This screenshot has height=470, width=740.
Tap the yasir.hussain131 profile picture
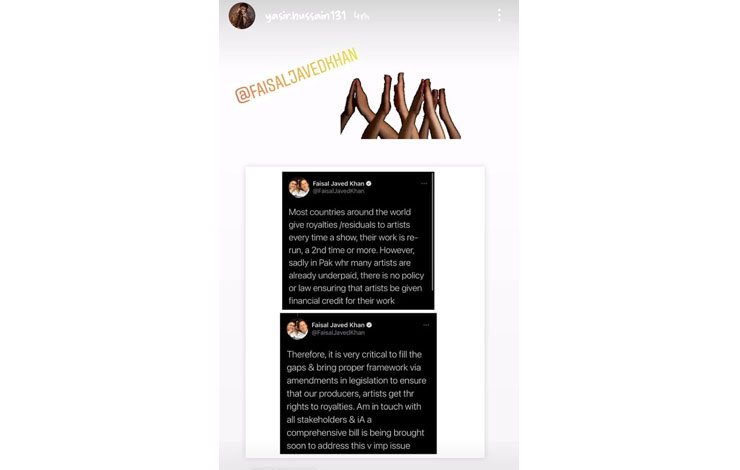click(x=242, y=15)
